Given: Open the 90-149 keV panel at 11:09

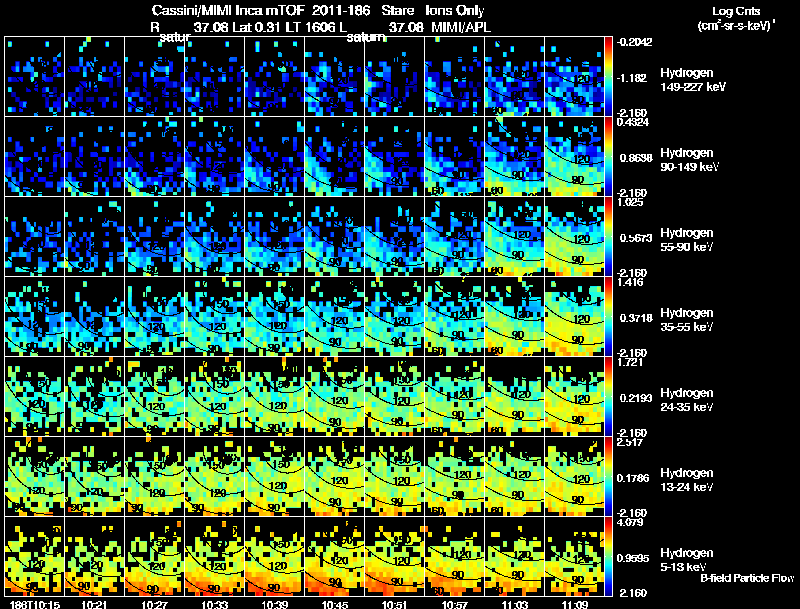Looking at the screenshot, I should 574,156.
